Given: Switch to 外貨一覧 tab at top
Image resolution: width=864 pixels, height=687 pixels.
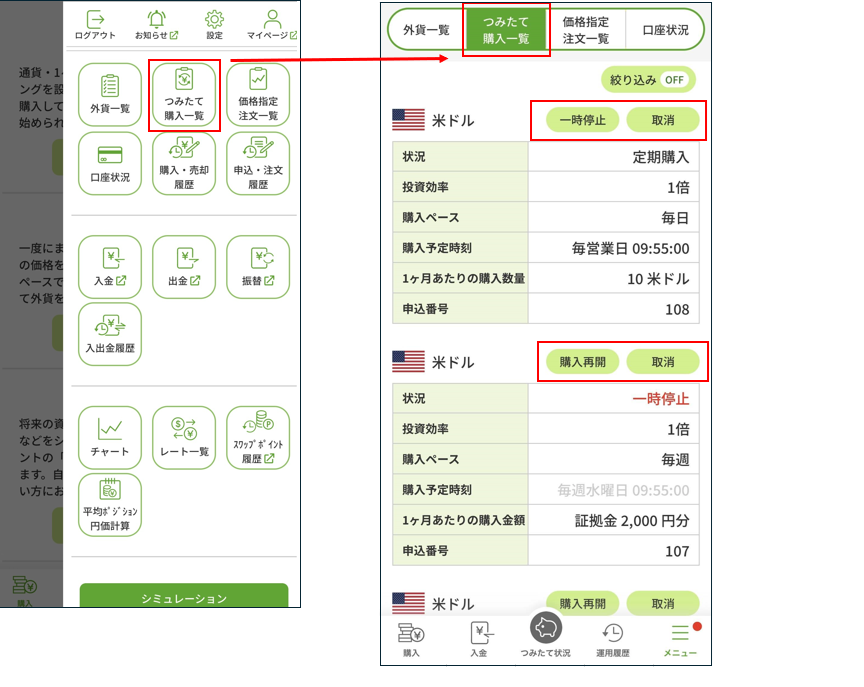Looking at the screenshot, I should pyautogui.click(x=426, y=30).
